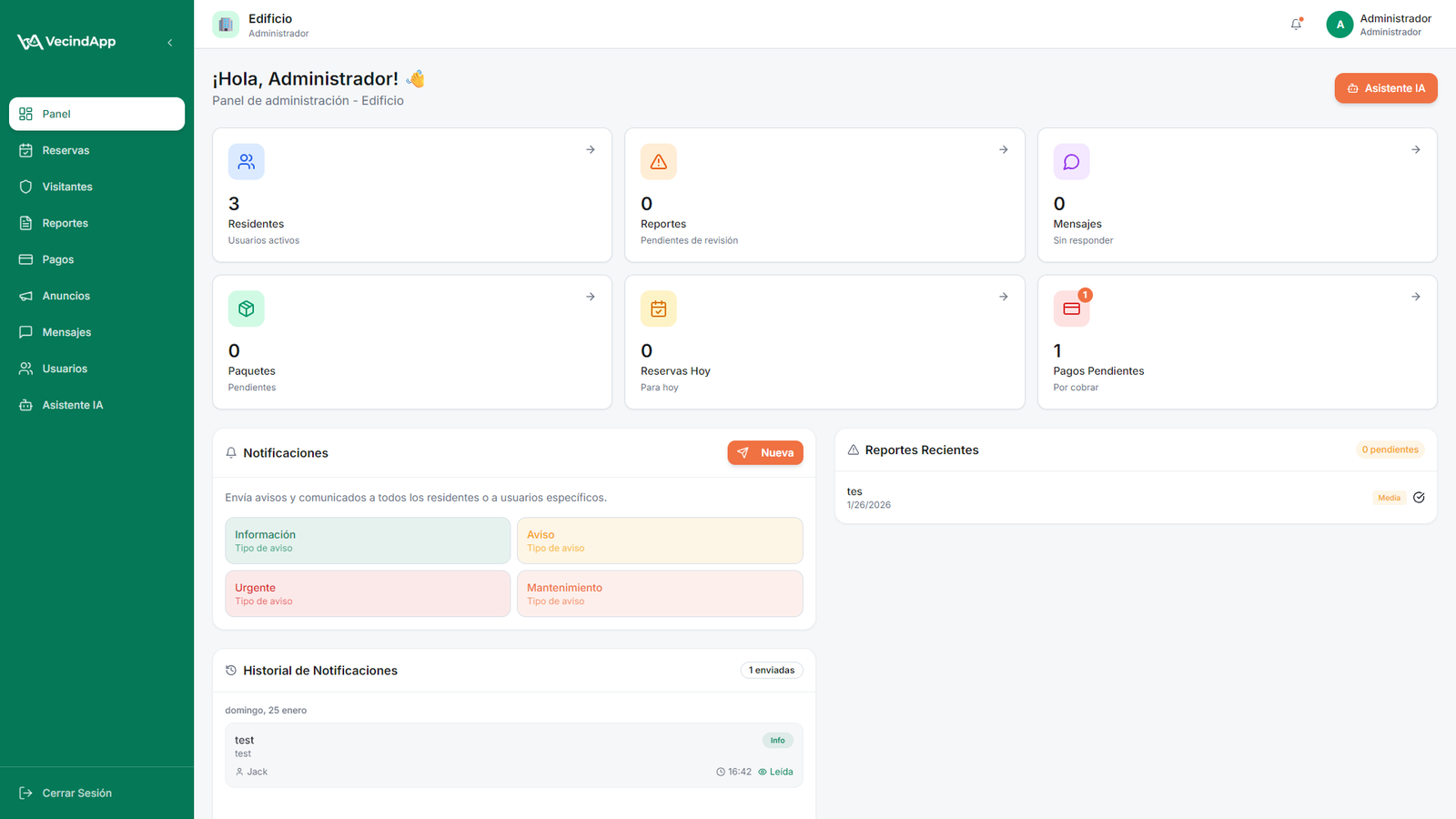Open the Asistente IA sidebar item
The image size is (1456, 819).
73,405
